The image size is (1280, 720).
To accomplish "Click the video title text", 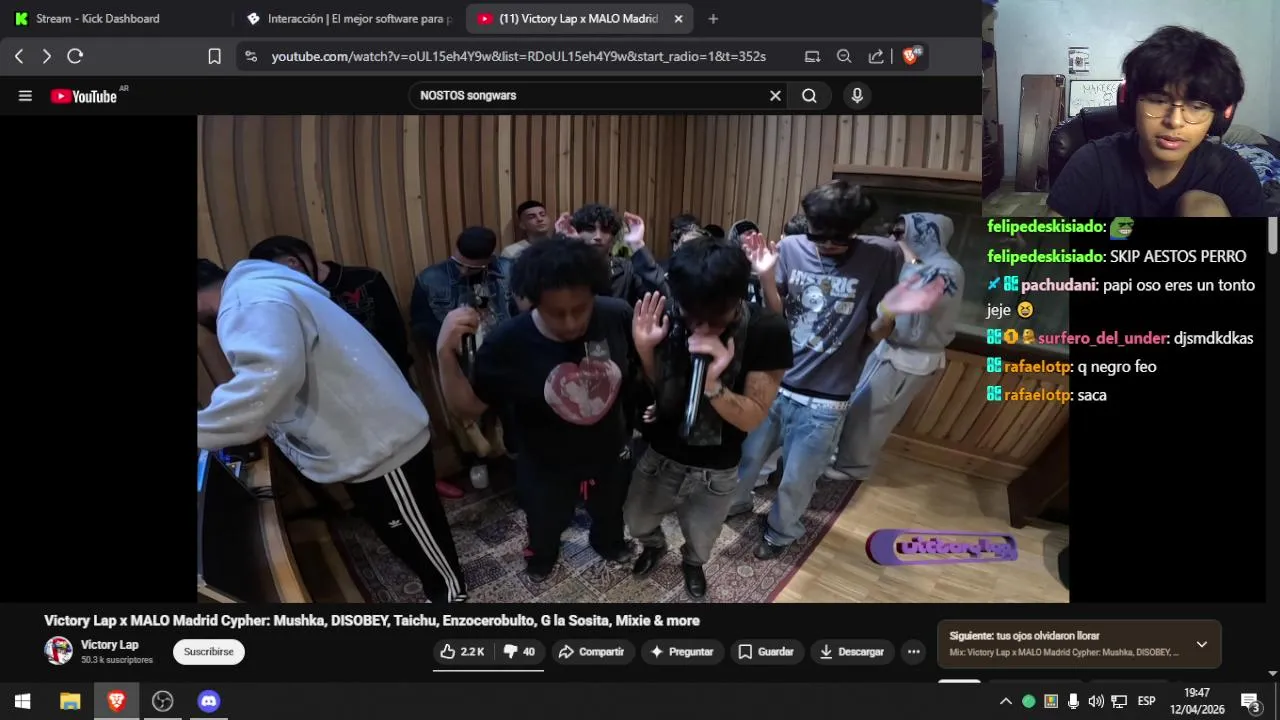I will click(372, 621).
